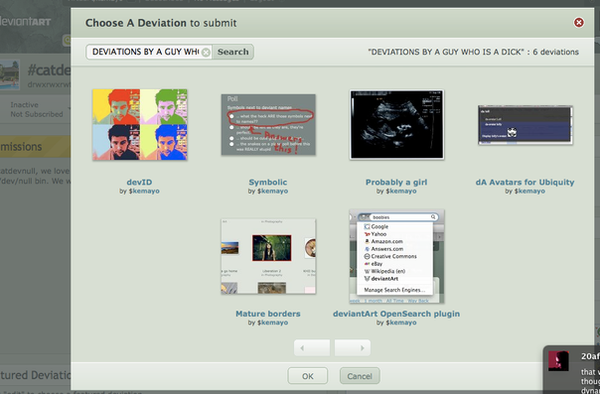This screenshot has height=394, width=600.
Task: Go to the previous page of results
Action: (x=312, y=348)
